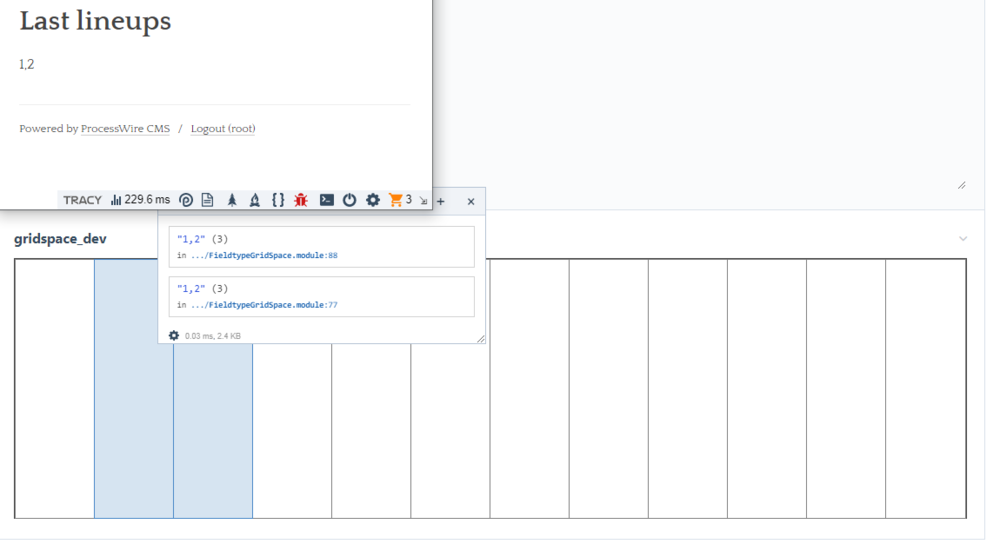This screenshot has height=544, width=1000.
Task: Click the gear icon in dump panel footer
Action: click(x=174, y=336)
